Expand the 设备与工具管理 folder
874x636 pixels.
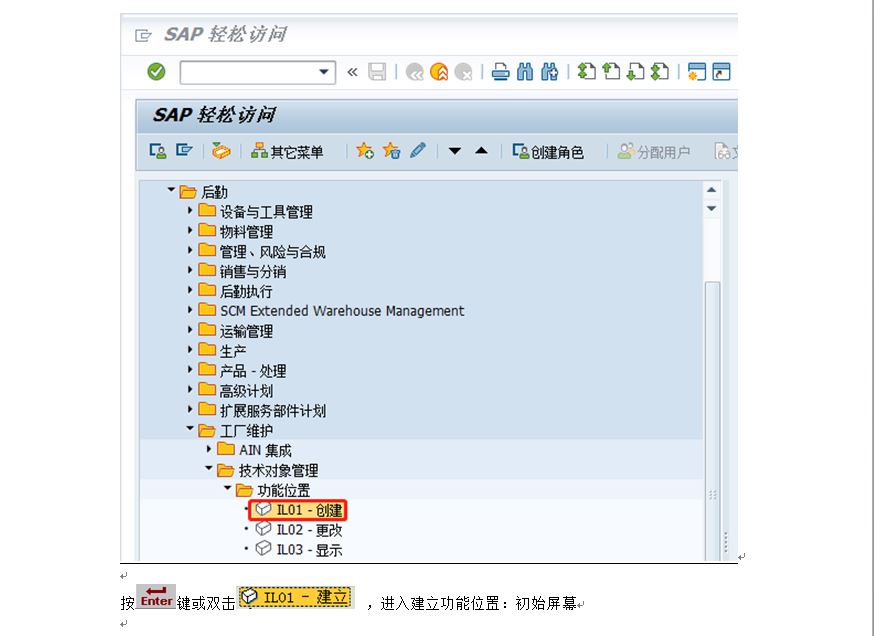(190, 210)
